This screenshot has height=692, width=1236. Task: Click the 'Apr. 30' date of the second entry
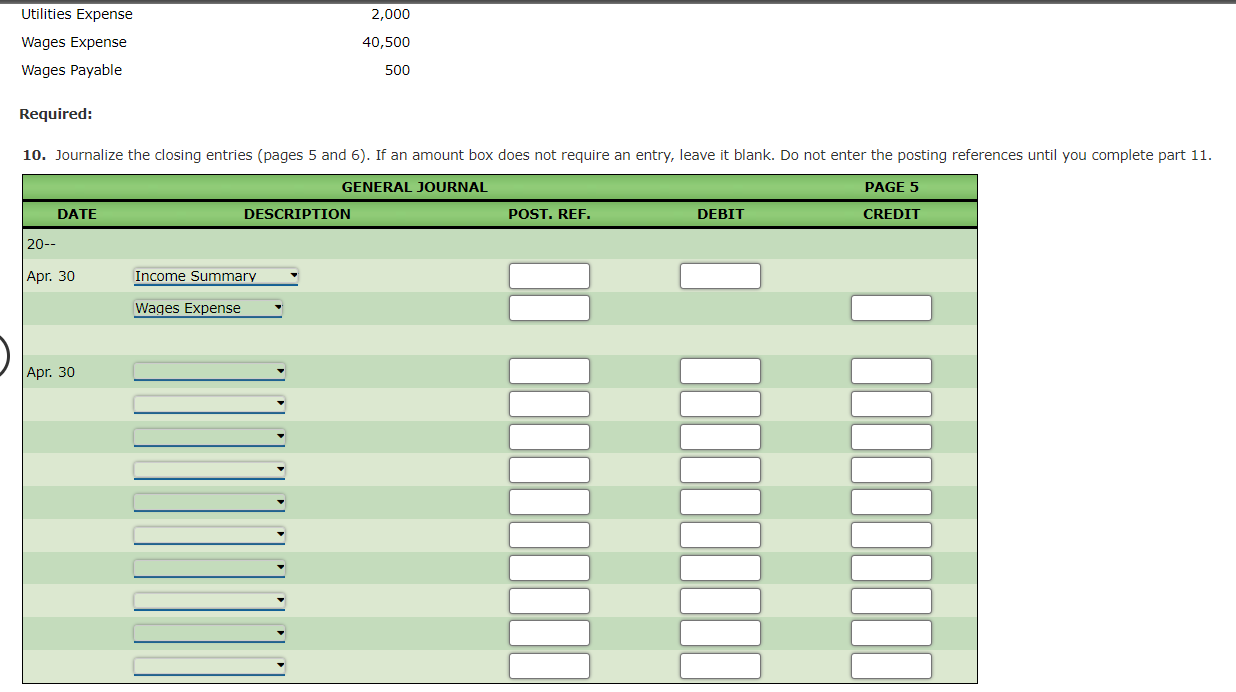pyautogui.click(x=51, y=372)
